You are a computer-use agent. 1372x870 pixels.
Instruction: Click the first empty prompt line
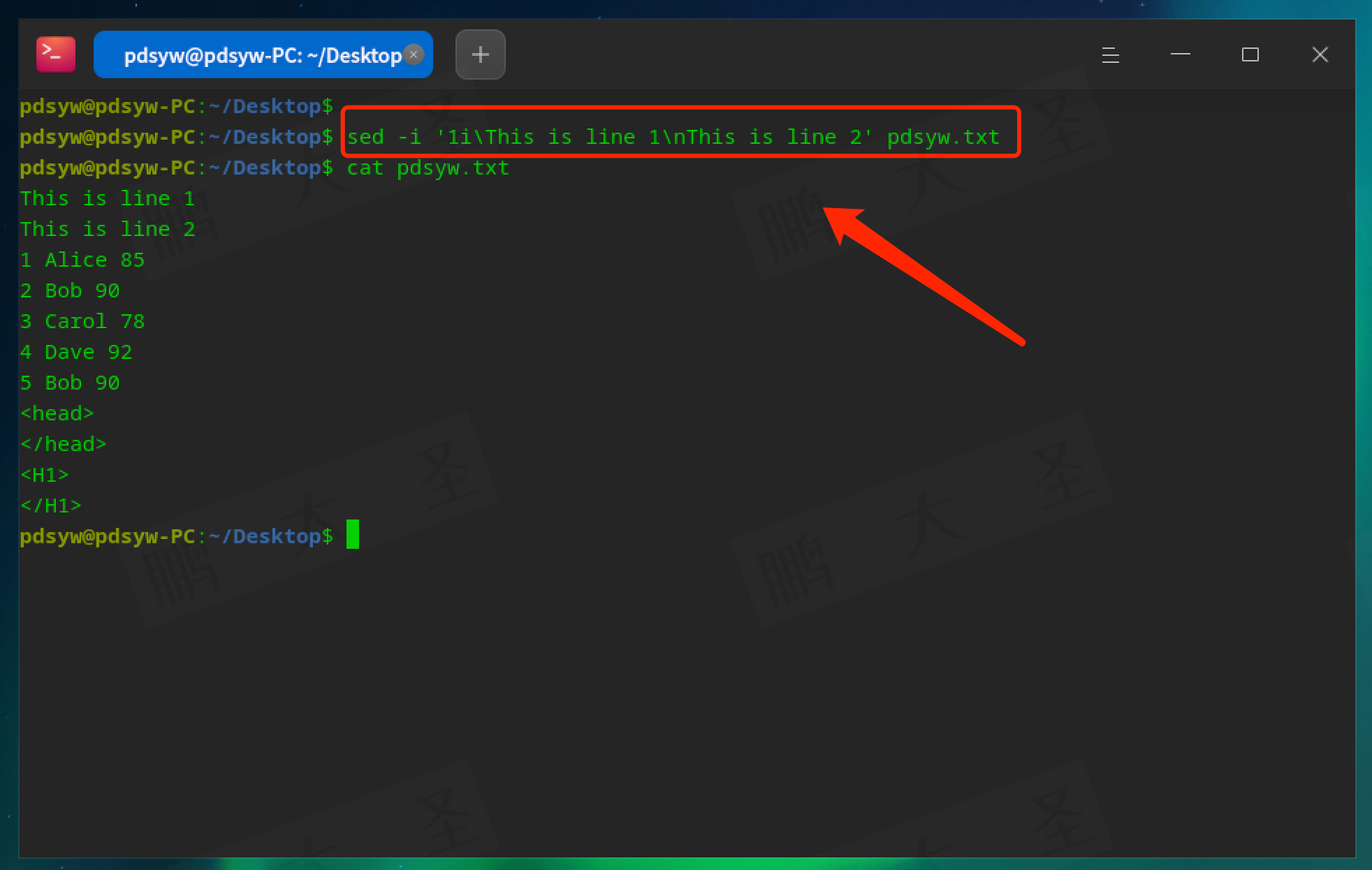tap(176, 106)
